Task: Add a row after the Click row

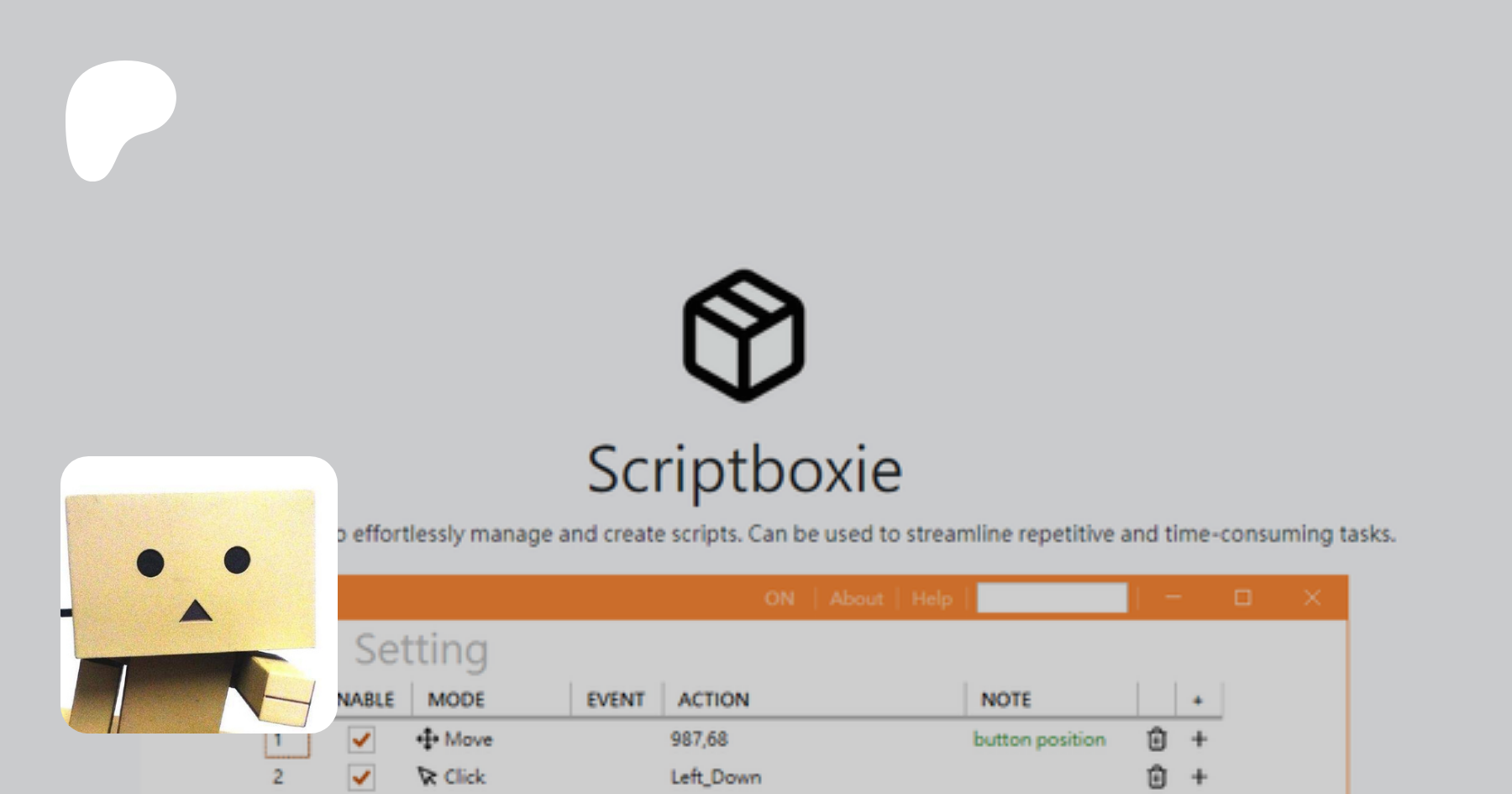Action: tap(1199, 776)
